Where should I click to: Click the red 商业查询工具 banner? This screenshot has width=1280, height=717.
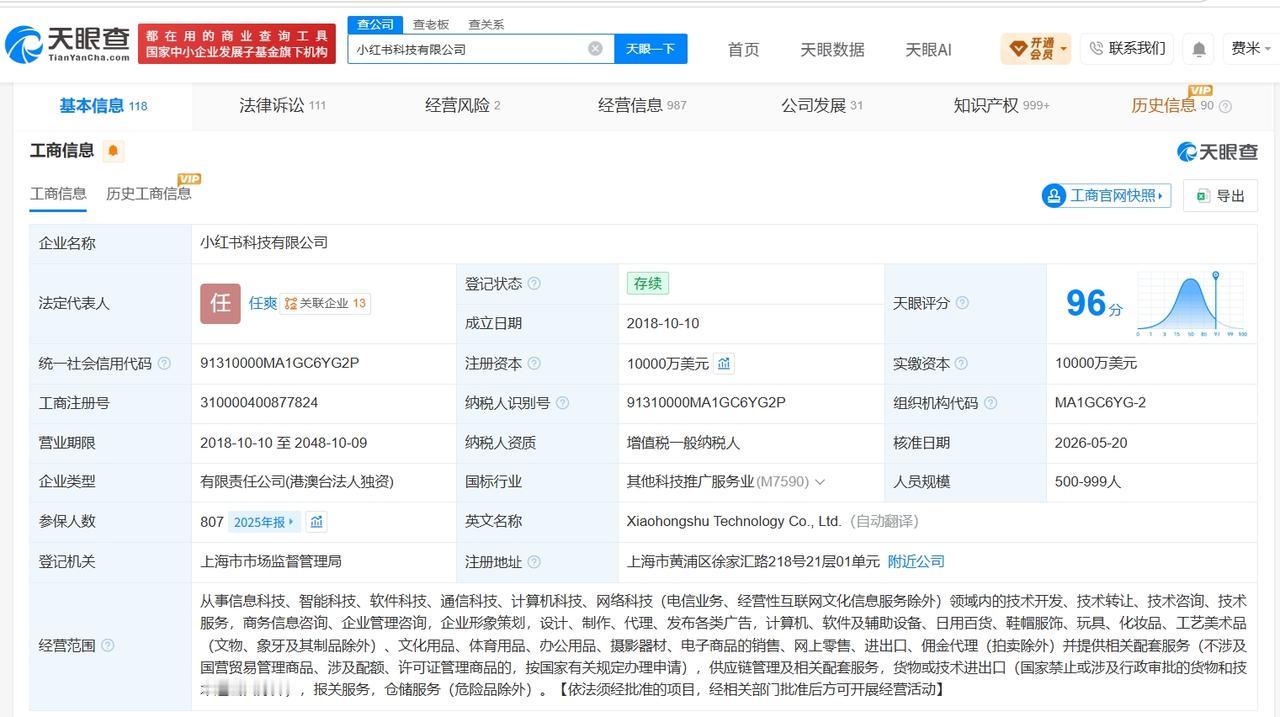(237, 43)
